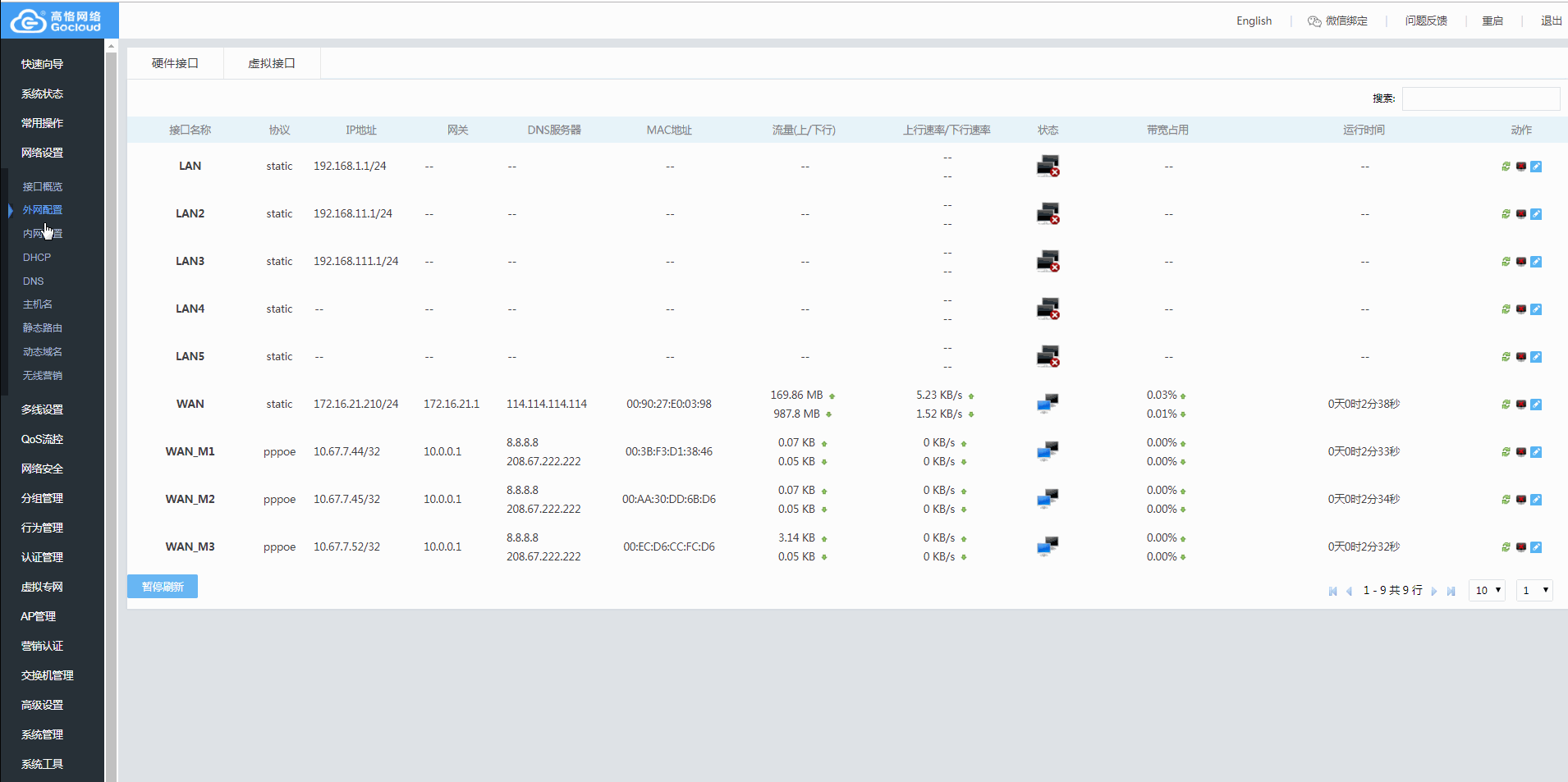Open 问题反馈 feedback link
This screenshot has width=1568, height=782.
click(1426, 21)
